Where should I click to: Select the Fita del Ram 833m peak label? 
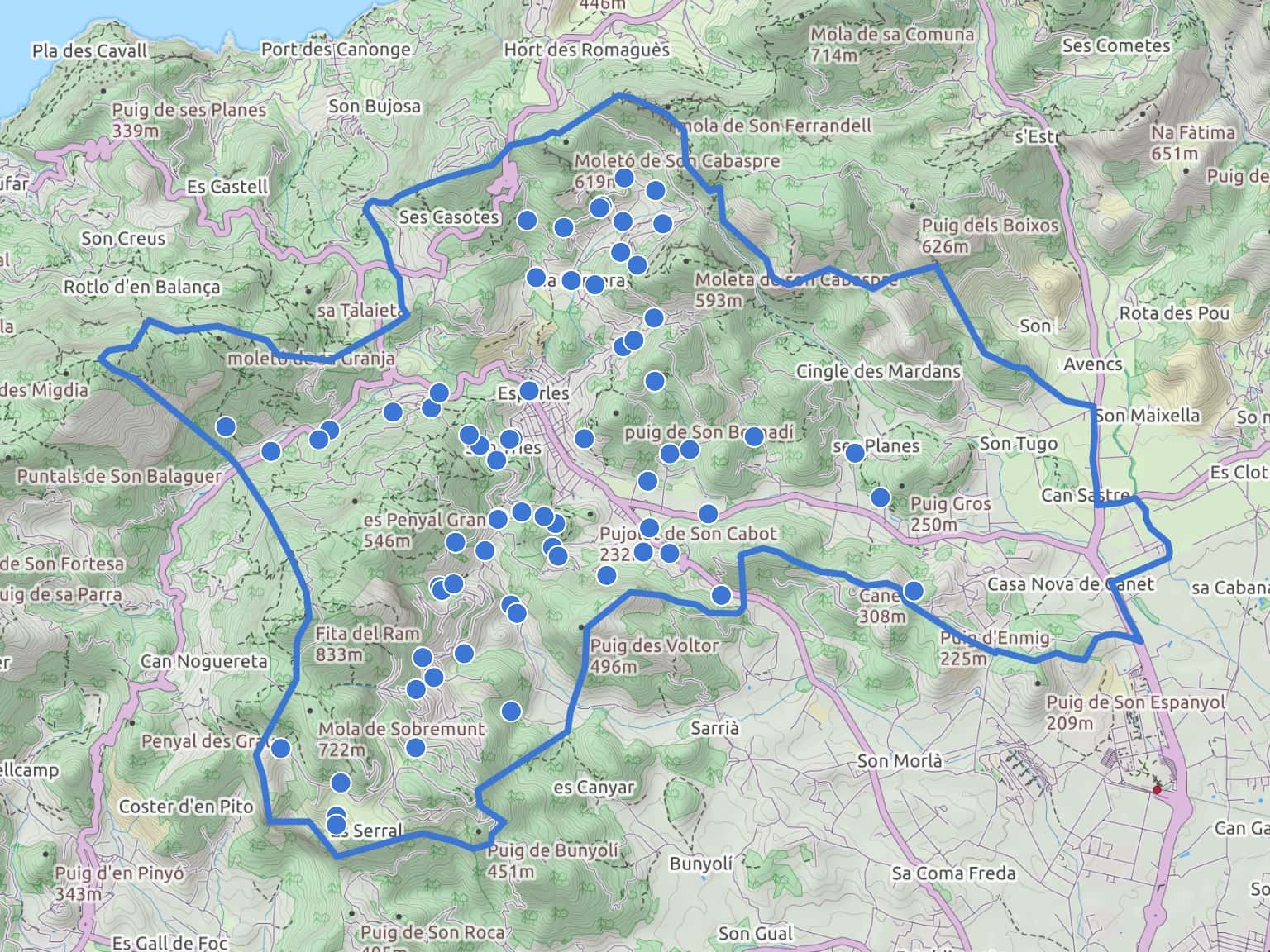(356, 644)
